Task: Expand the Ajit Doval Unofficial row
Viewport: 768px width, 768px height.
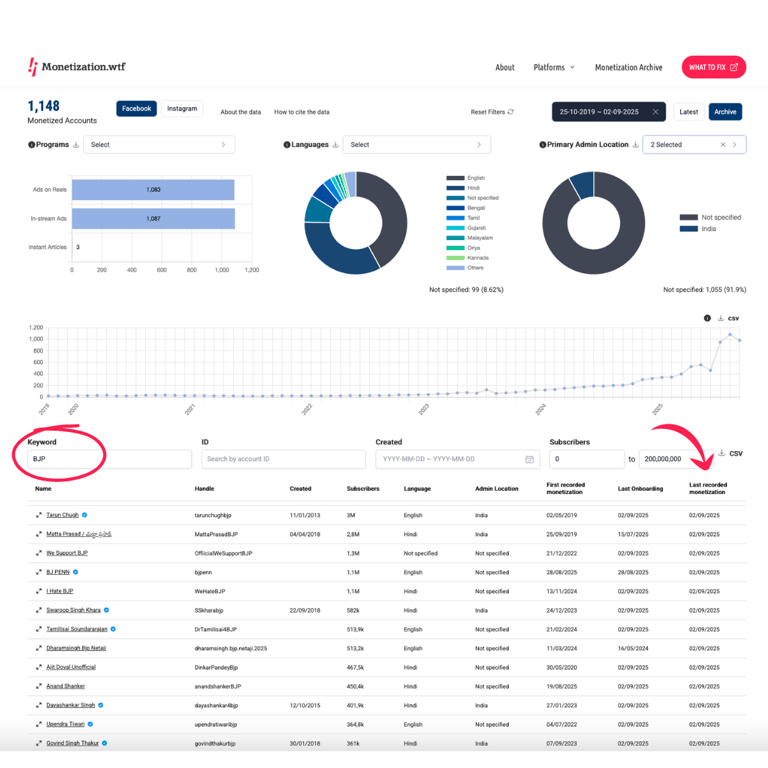Action: (39, 667)
